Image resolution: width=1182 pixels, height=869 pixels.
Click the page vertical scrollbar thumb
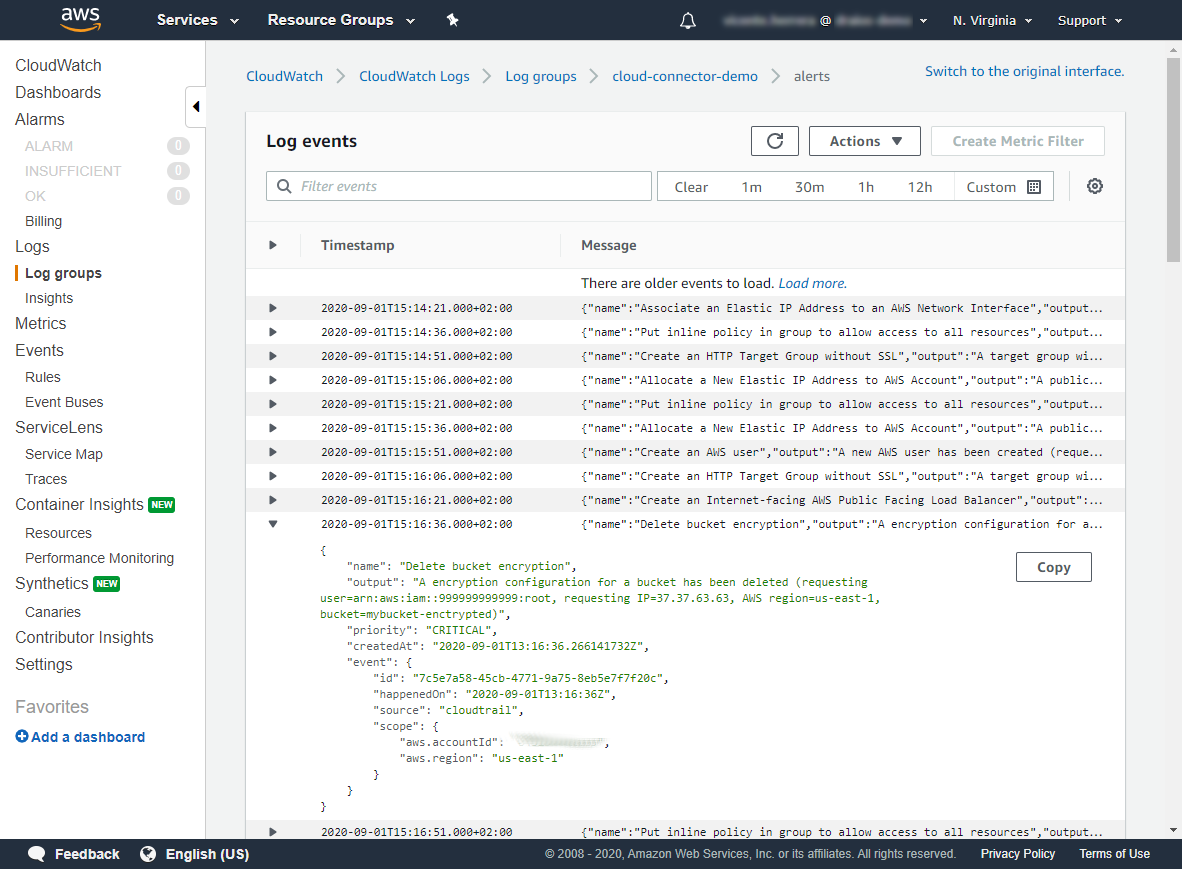tap(1173, 159)
